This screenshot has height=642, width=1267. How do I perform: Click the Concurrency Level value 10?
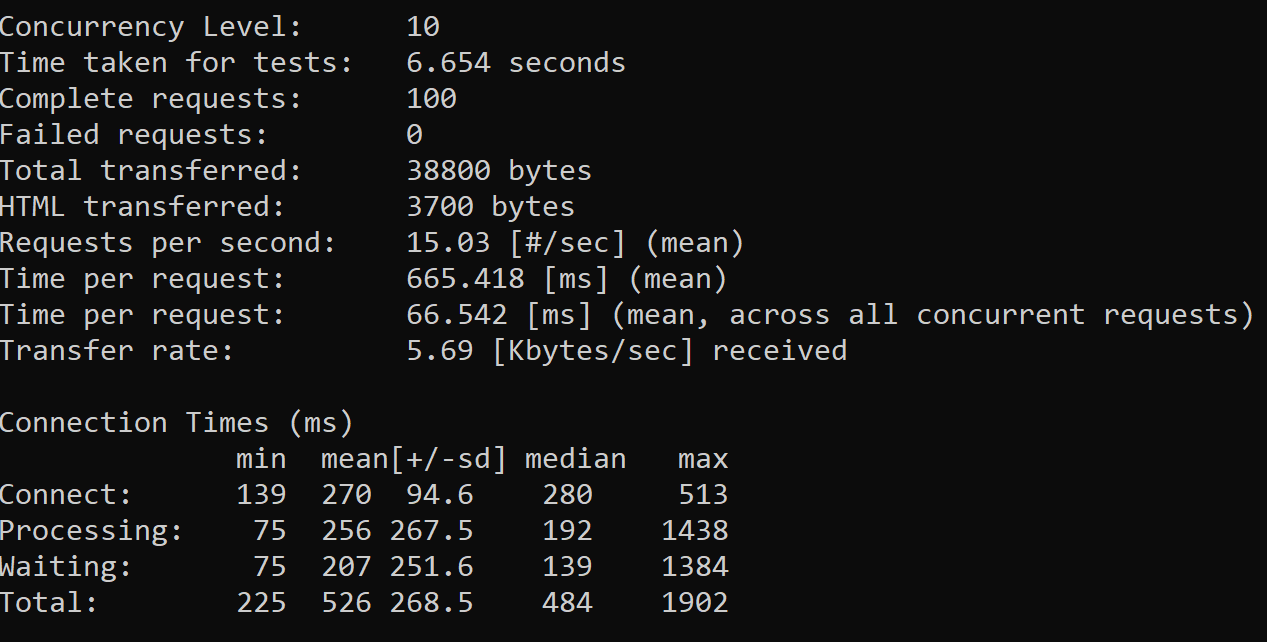423,27
